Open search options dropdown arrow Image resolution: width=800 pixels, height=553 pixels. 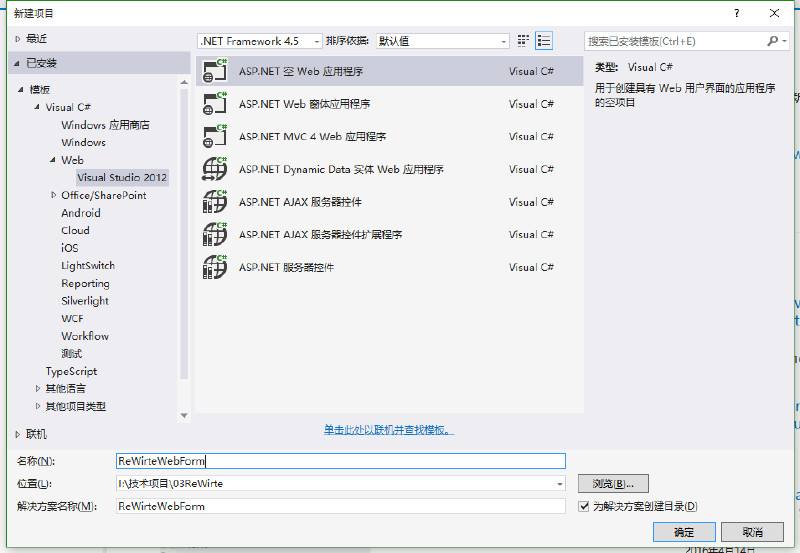[x=784, y=41]
